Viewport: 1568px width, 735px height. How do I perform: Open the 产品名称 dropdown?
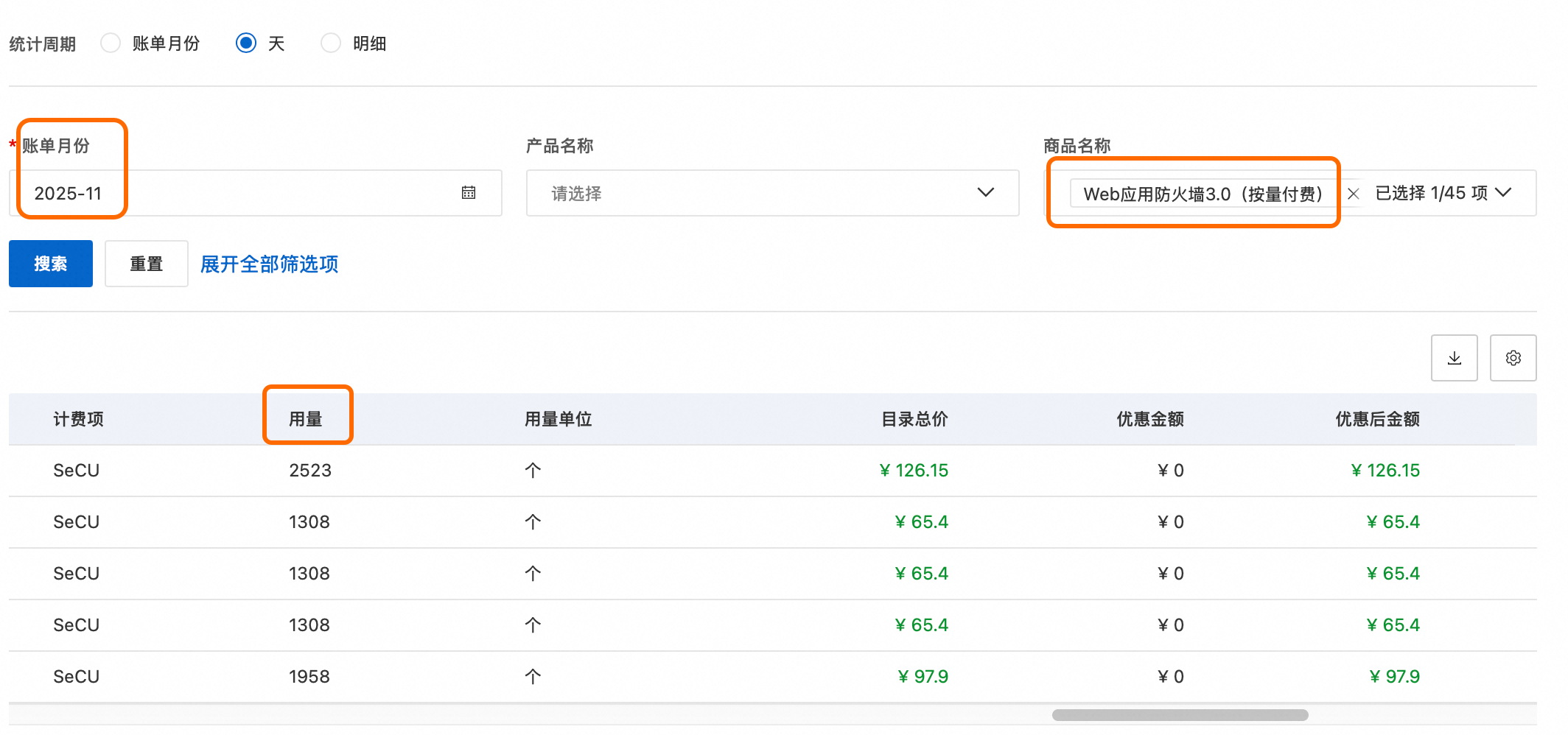[771, 193]
